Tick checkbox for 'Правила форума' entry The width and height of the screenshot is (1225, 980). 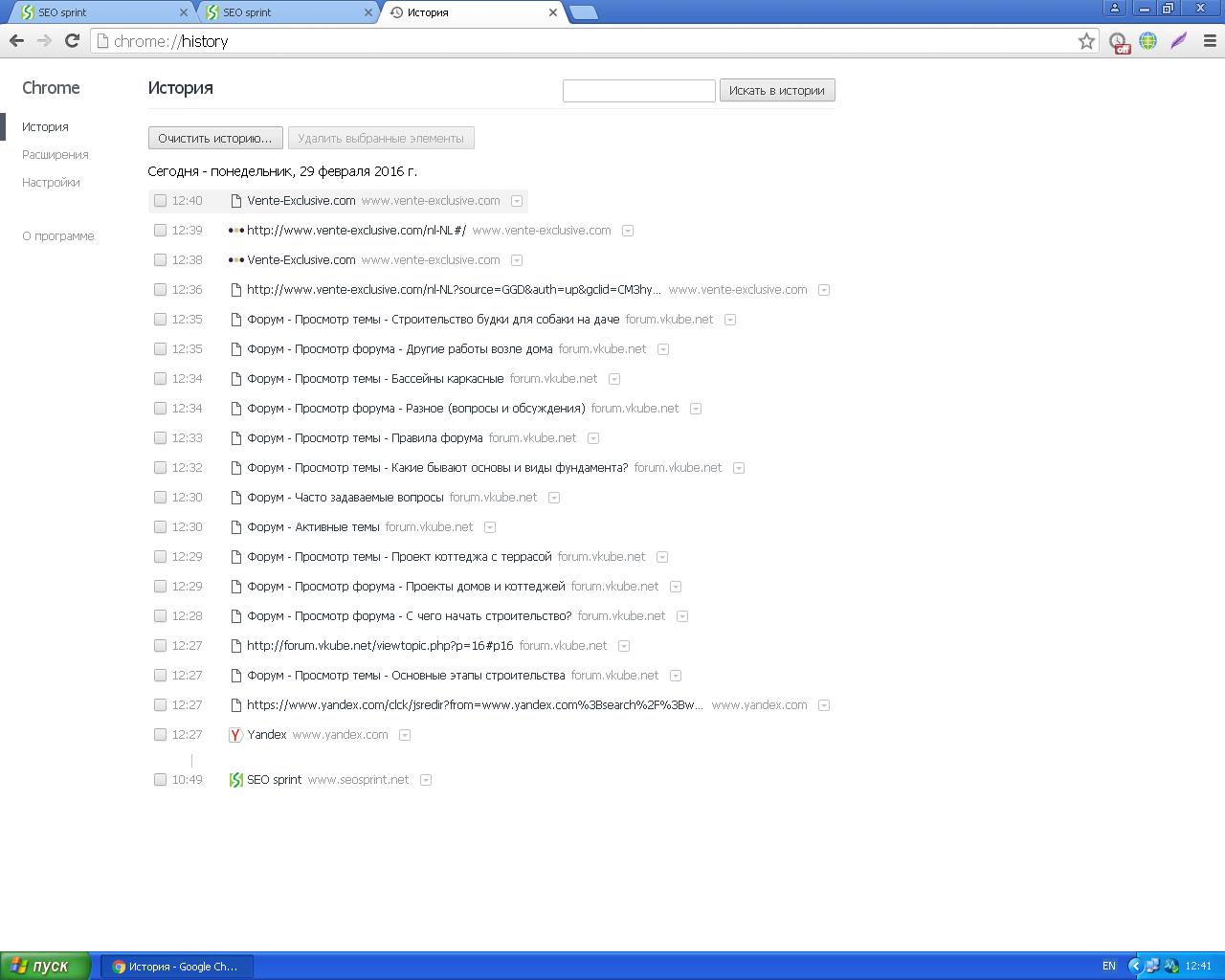(x=160, y=438)
